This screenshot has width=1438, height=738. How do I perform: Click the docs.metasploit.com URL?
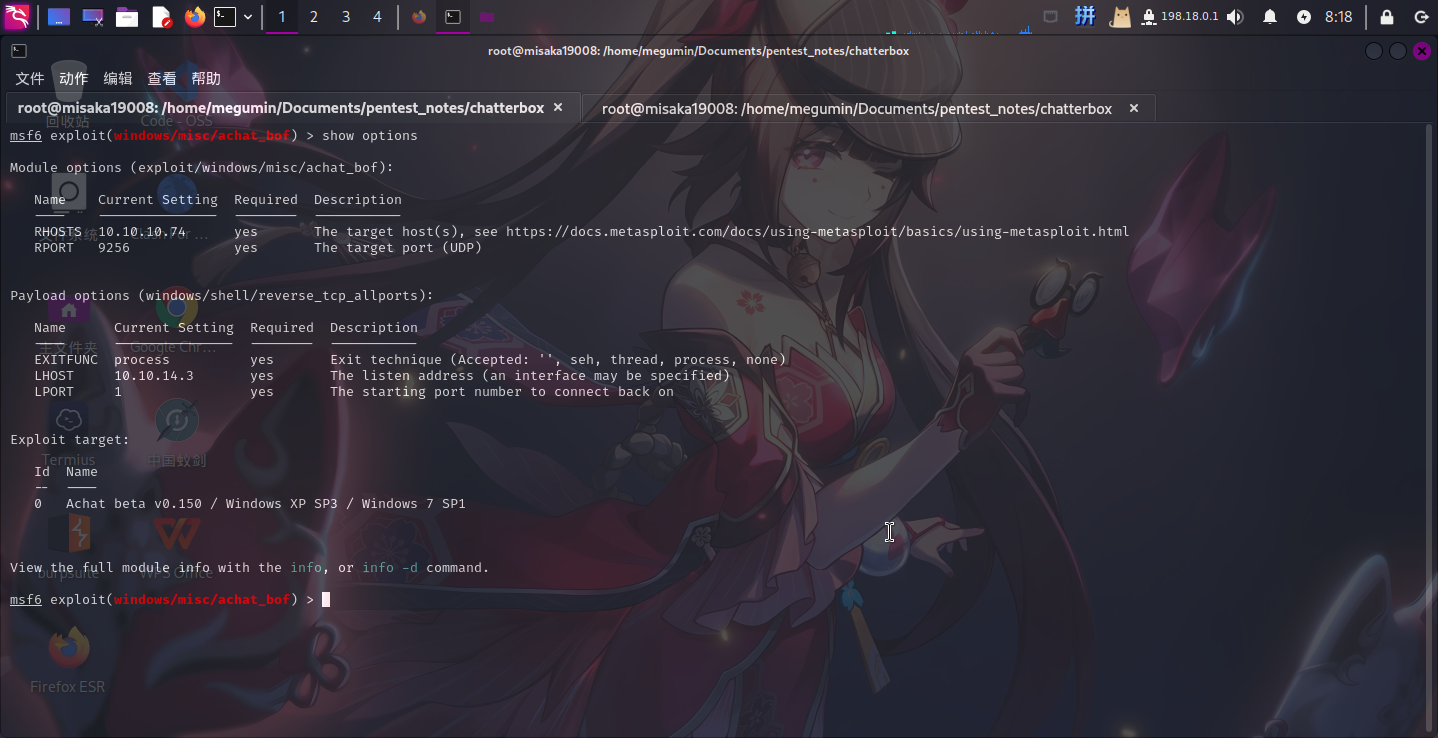(x=817, y=232)
